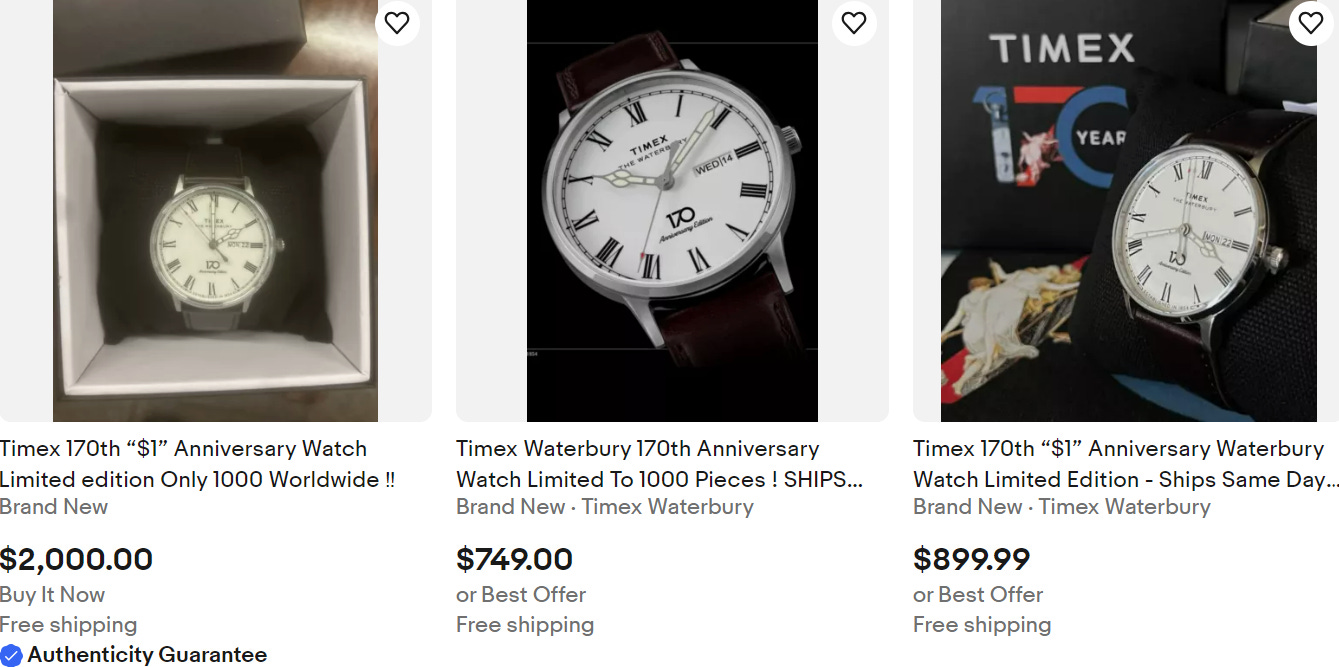The width and height of the screenshot is (1339, 667).
Task: Click Timex Waterbury brand text on right listing
Action: (1123, 507)
